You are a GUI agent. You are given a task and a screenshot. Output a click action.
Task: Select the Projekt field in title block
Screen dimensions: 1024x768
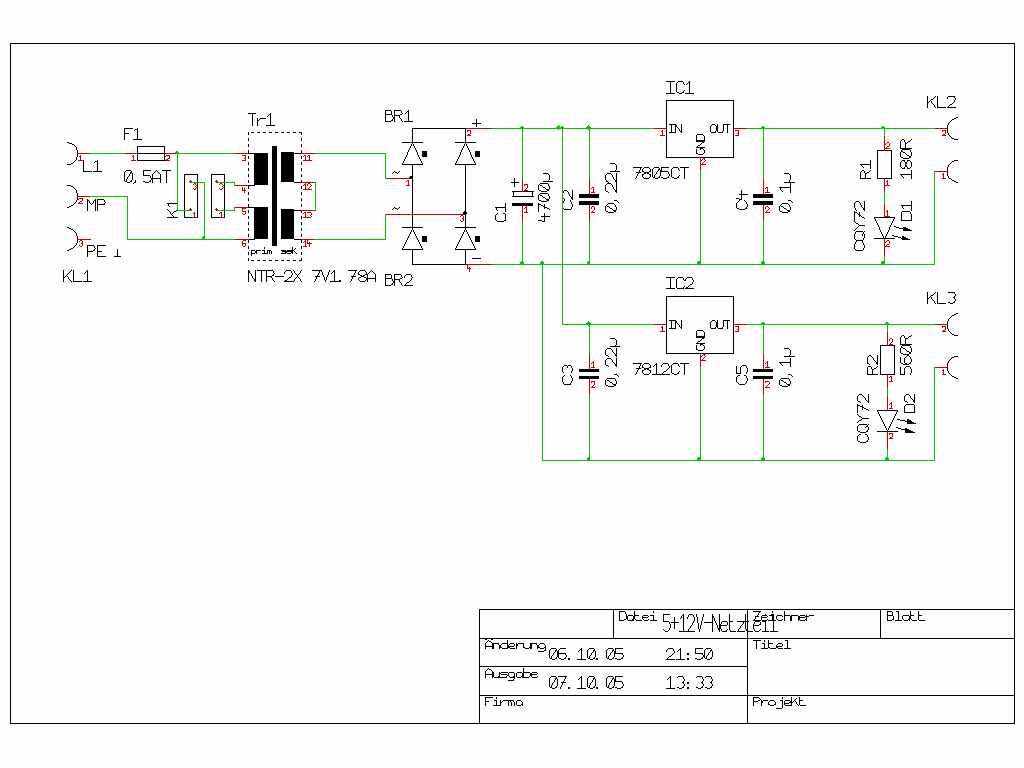click(x=880, y=708)
